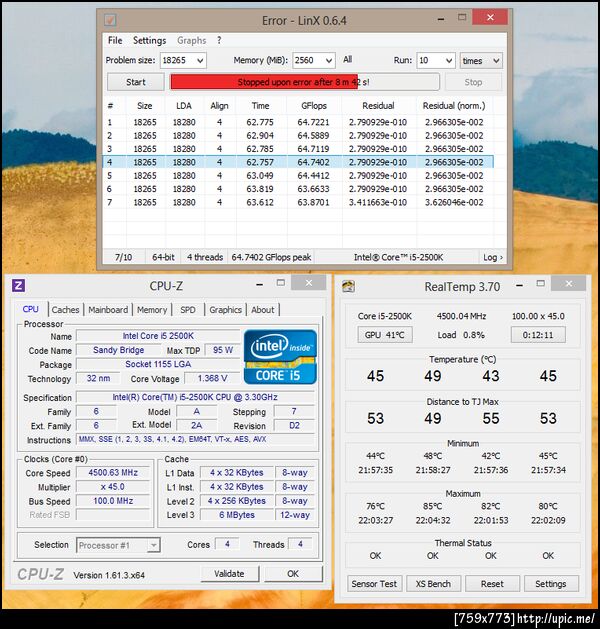This screenshot has height=629, width=600.
Task: Click the Reset button in RealTemp
Action: pyautogui.click(x=492, y=584)
